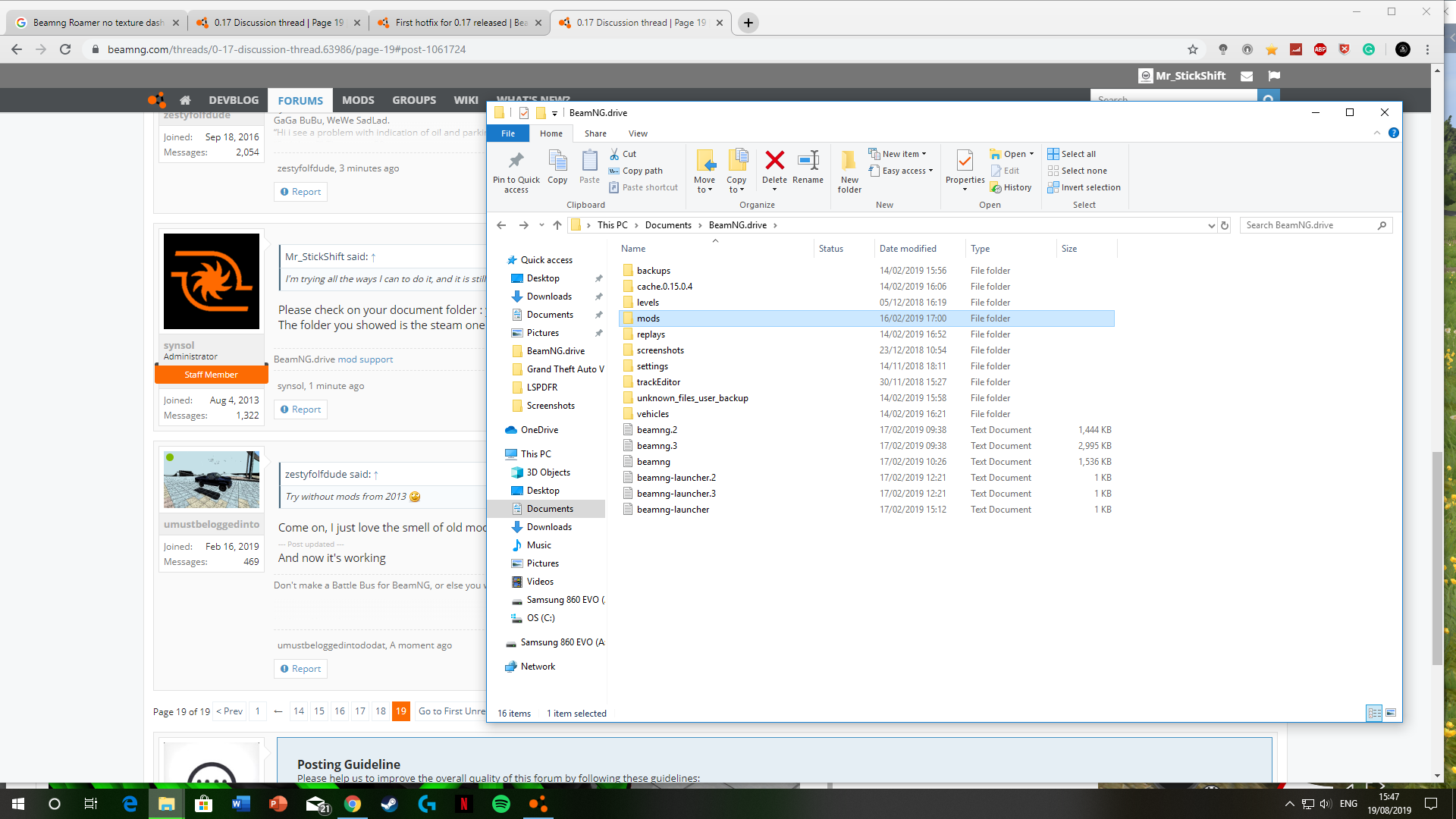Click Select none in ribbon

tap(1077, 171)
